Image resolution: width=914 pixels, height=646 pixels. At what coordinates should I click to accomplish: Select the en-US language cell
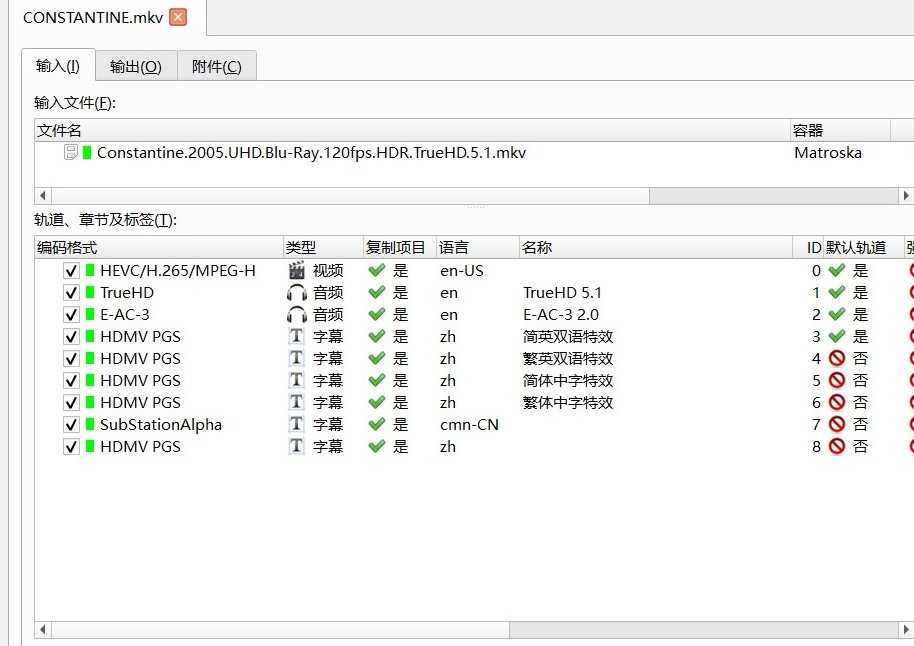462,271
